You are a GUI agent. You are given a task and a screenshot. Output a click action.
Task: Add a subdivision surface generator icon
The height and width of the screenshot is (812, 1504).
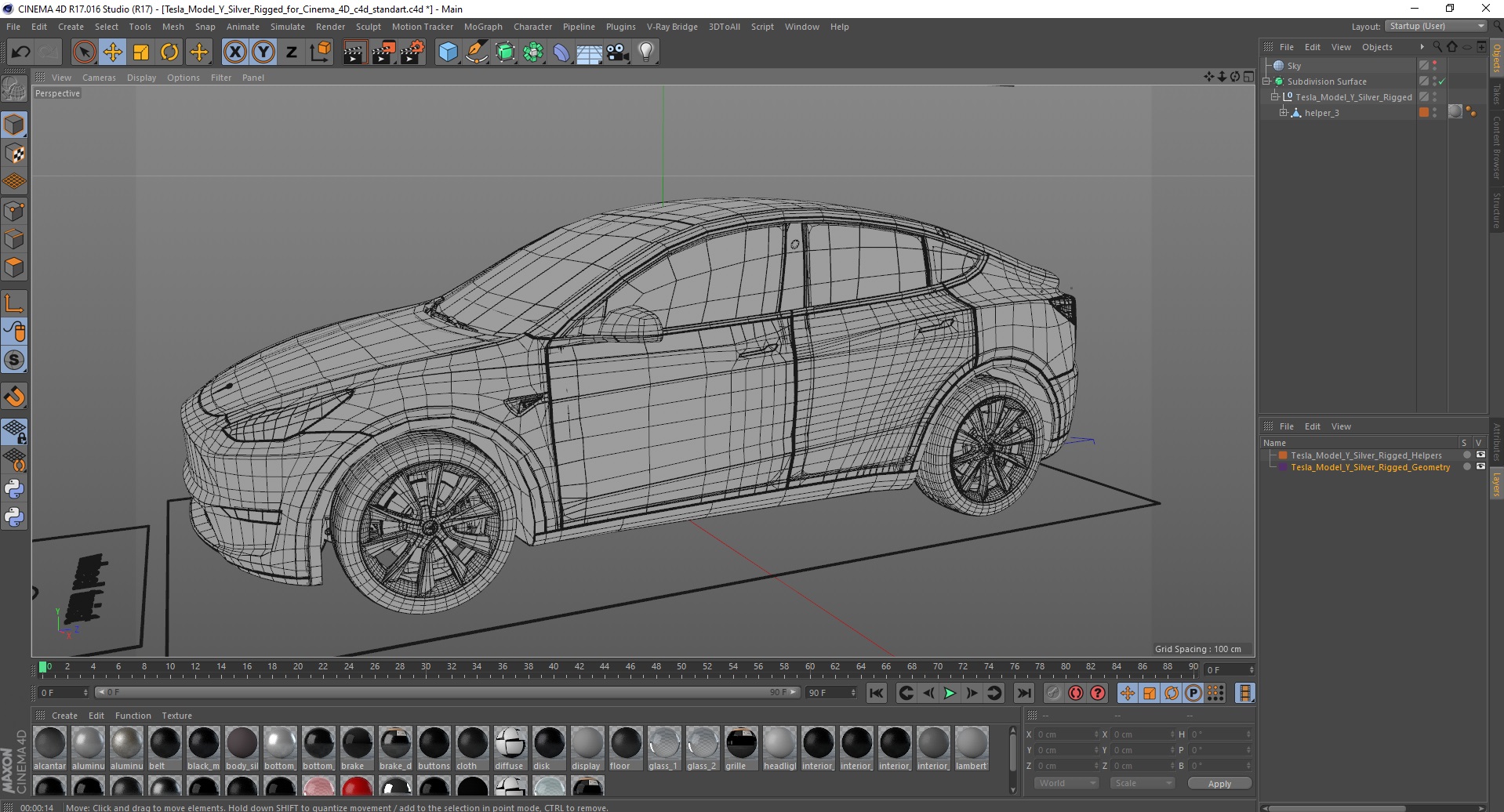coord(506,53)
